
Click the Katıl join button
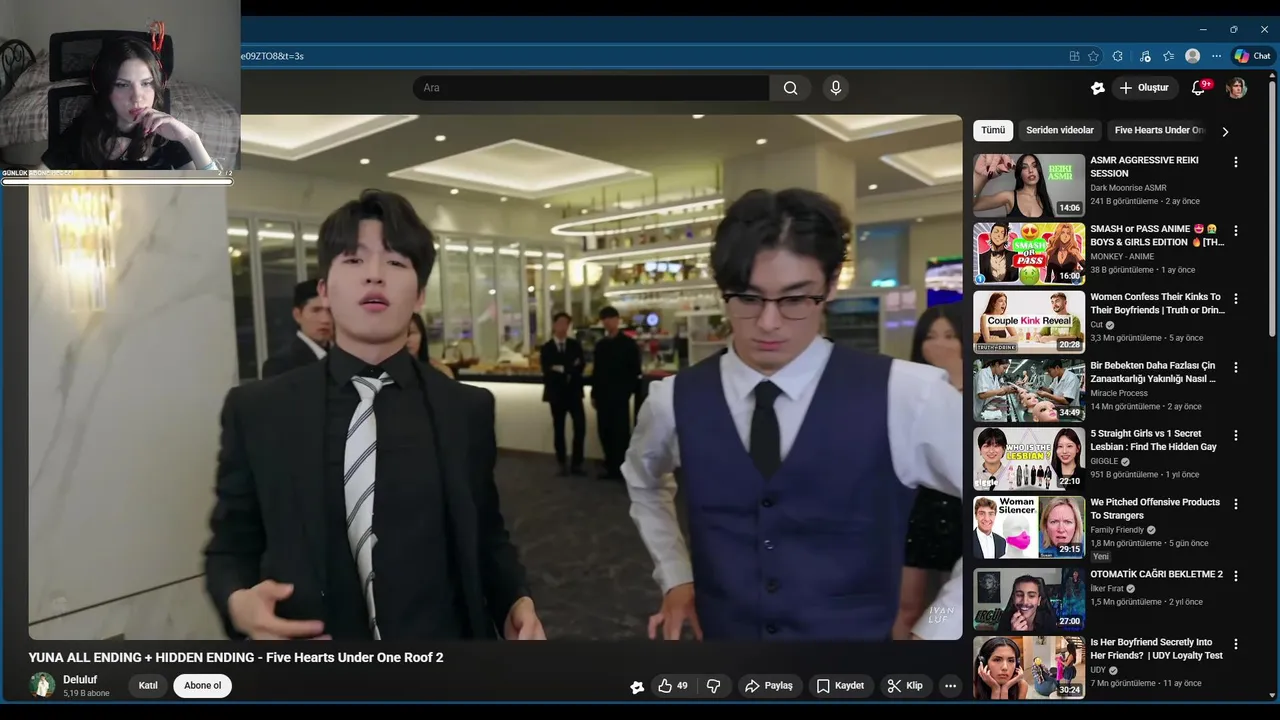coord(148,686)
